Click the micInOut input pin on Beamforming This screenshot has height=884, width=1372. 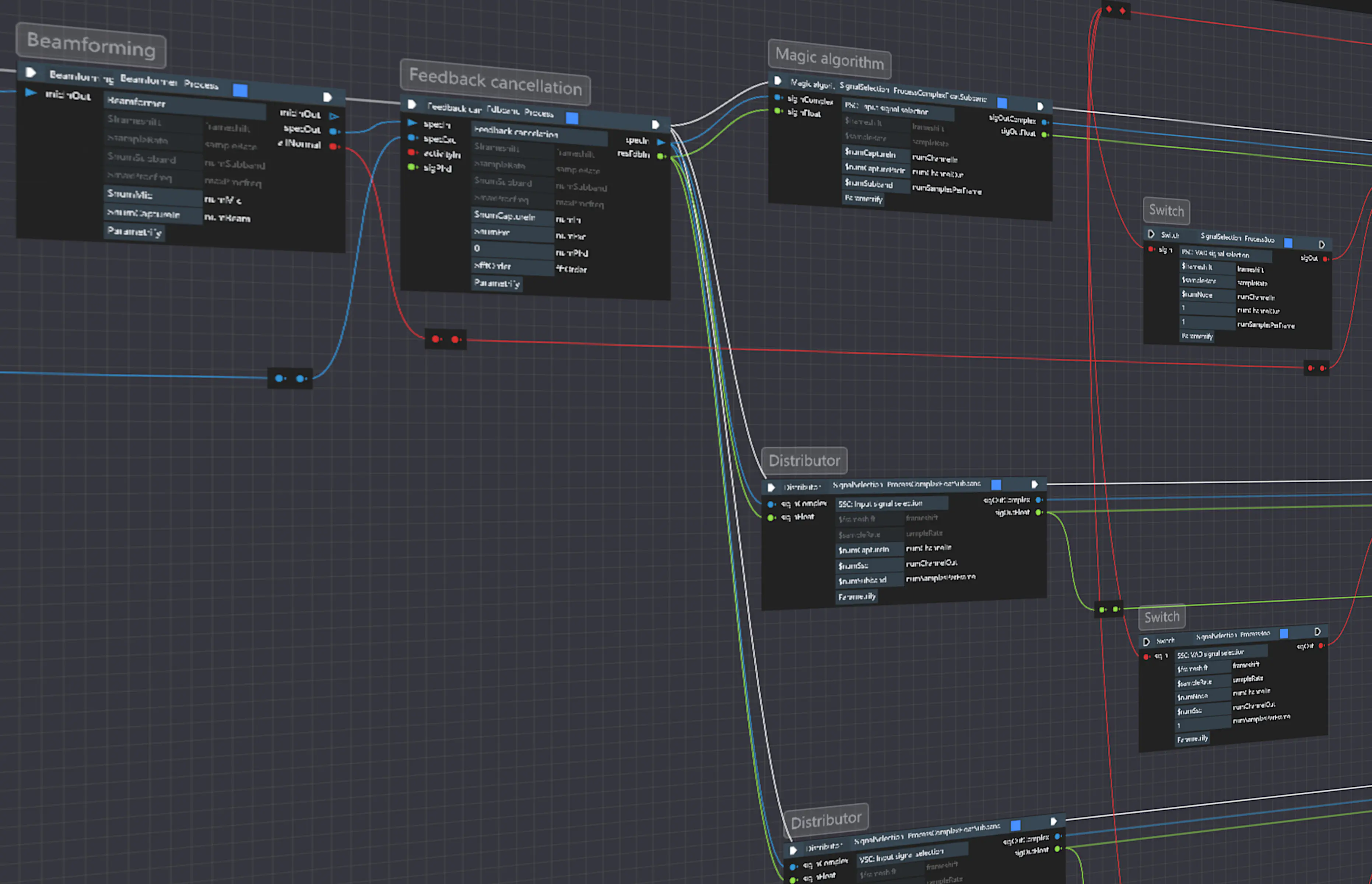click(31, 92)
